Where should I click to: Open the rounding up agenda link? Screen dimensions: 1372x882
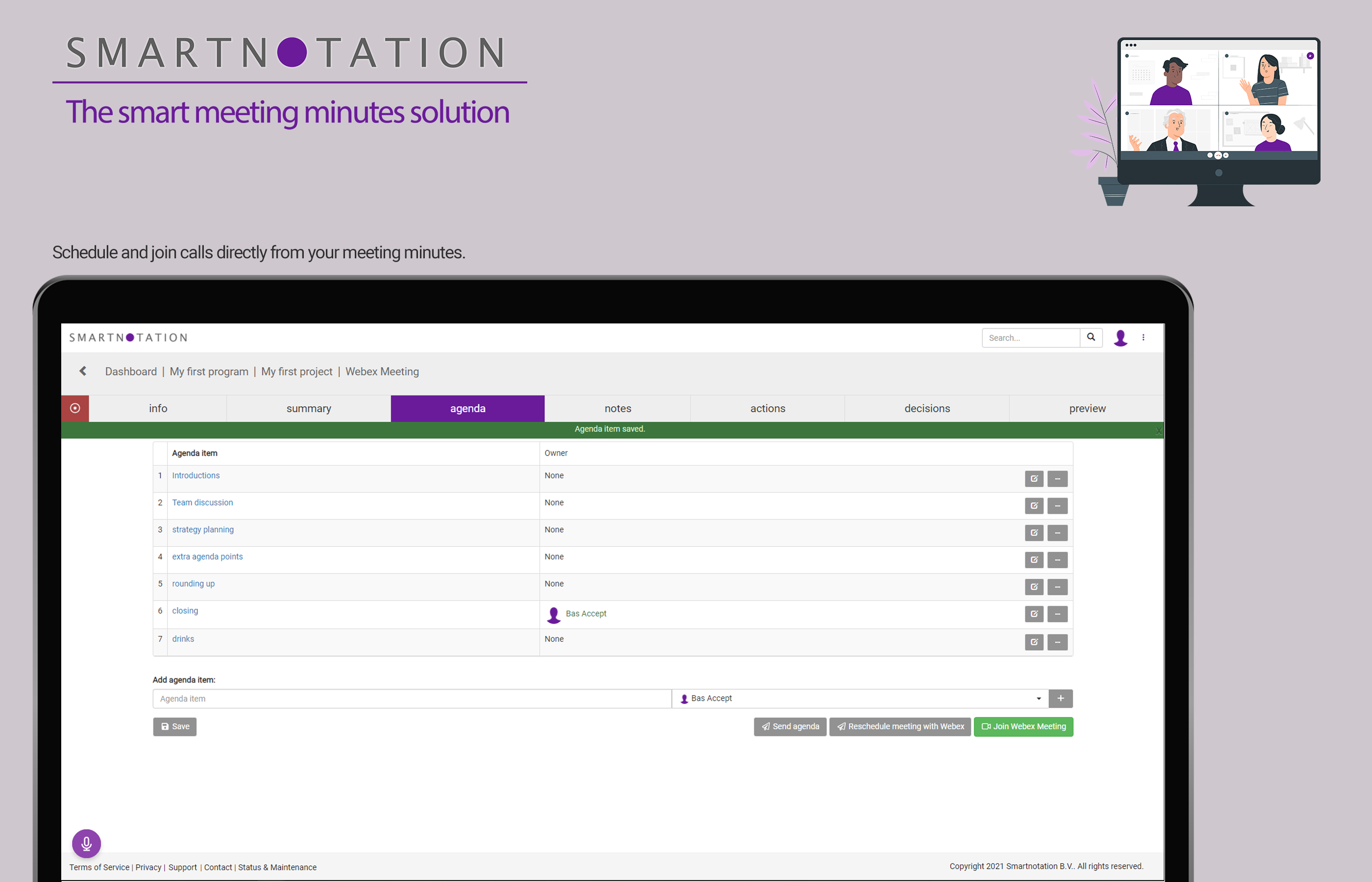pyautogui.click(x=194, y=583)
